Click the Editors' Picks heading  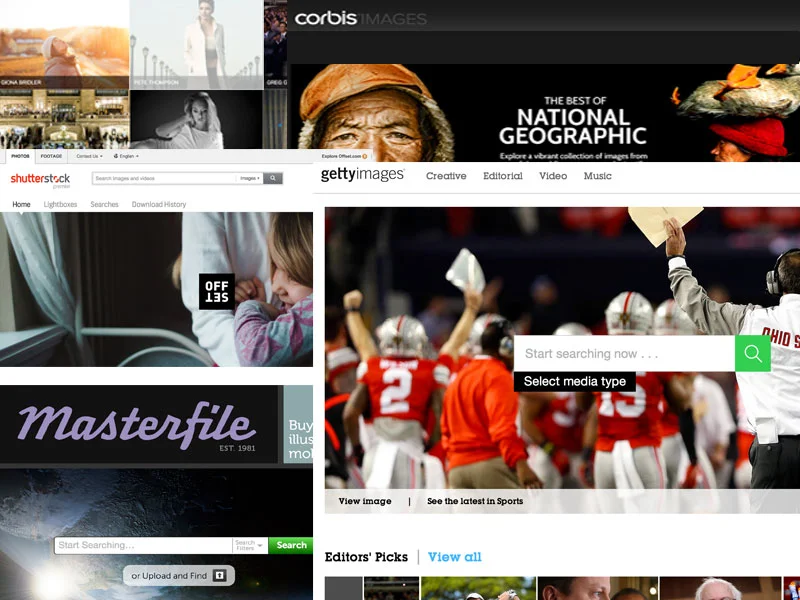(366, 557)
